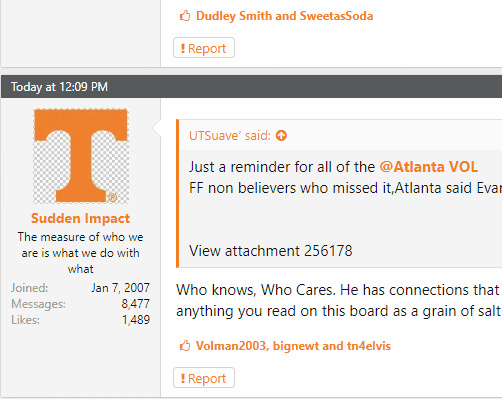The width and height of the screenshot is (502, 399).
Task: Report the post liked by Dudley Smith
Action: pos(204,48)
